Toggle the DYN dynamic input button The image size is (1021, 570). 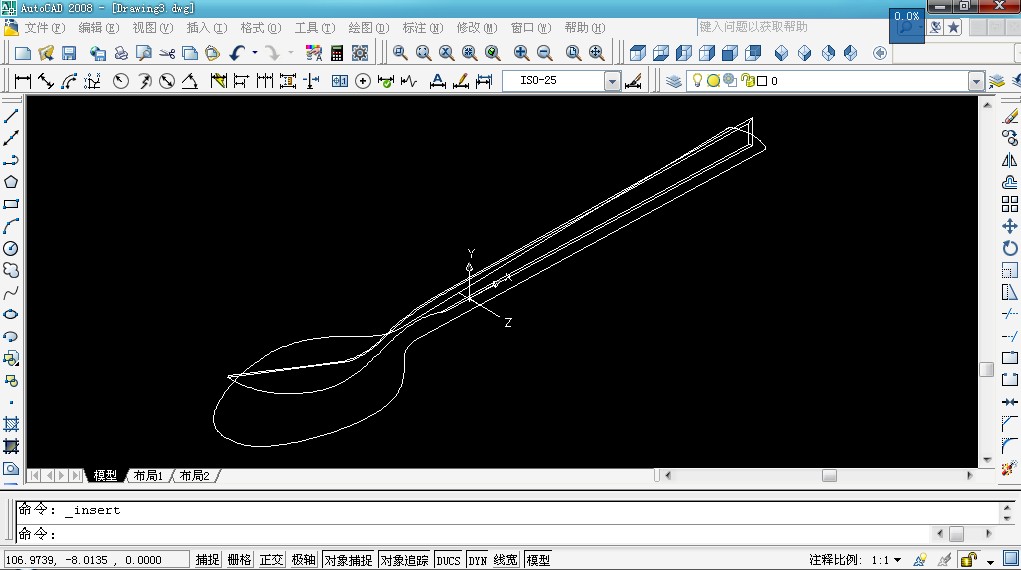click(x=478, y=560)
